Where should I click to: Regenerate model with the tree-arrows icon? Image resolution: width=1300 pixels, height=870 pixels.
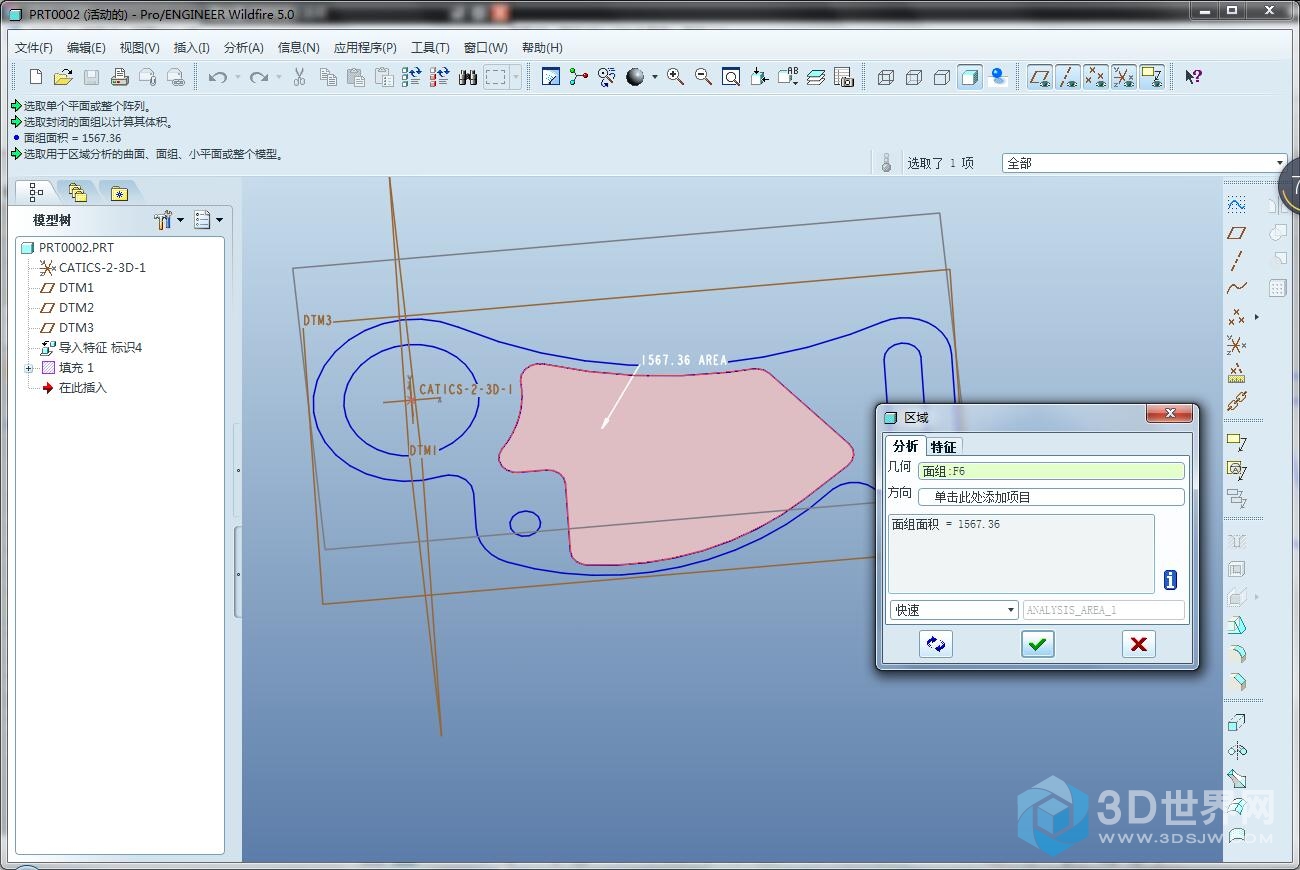click(x=411, y=77)
